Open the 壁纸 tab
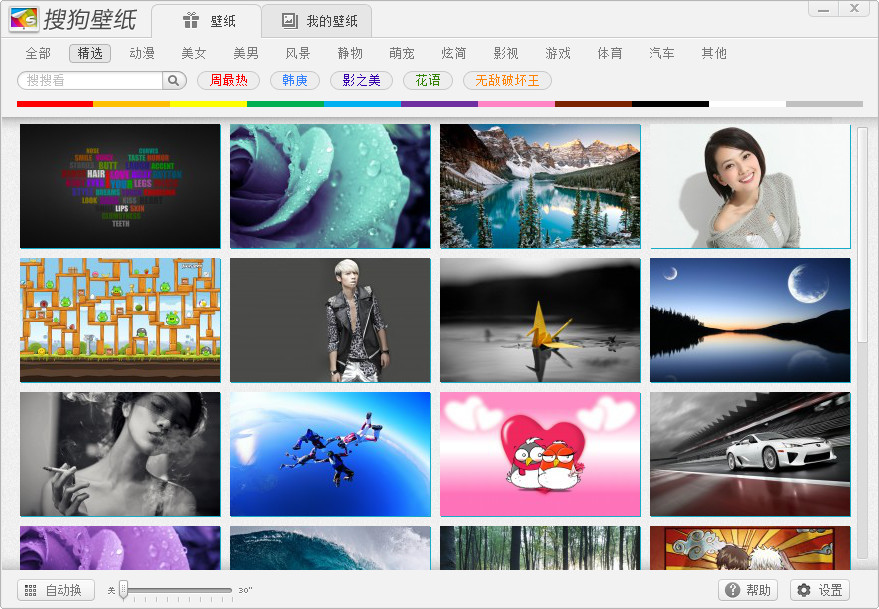 [207, 21]
